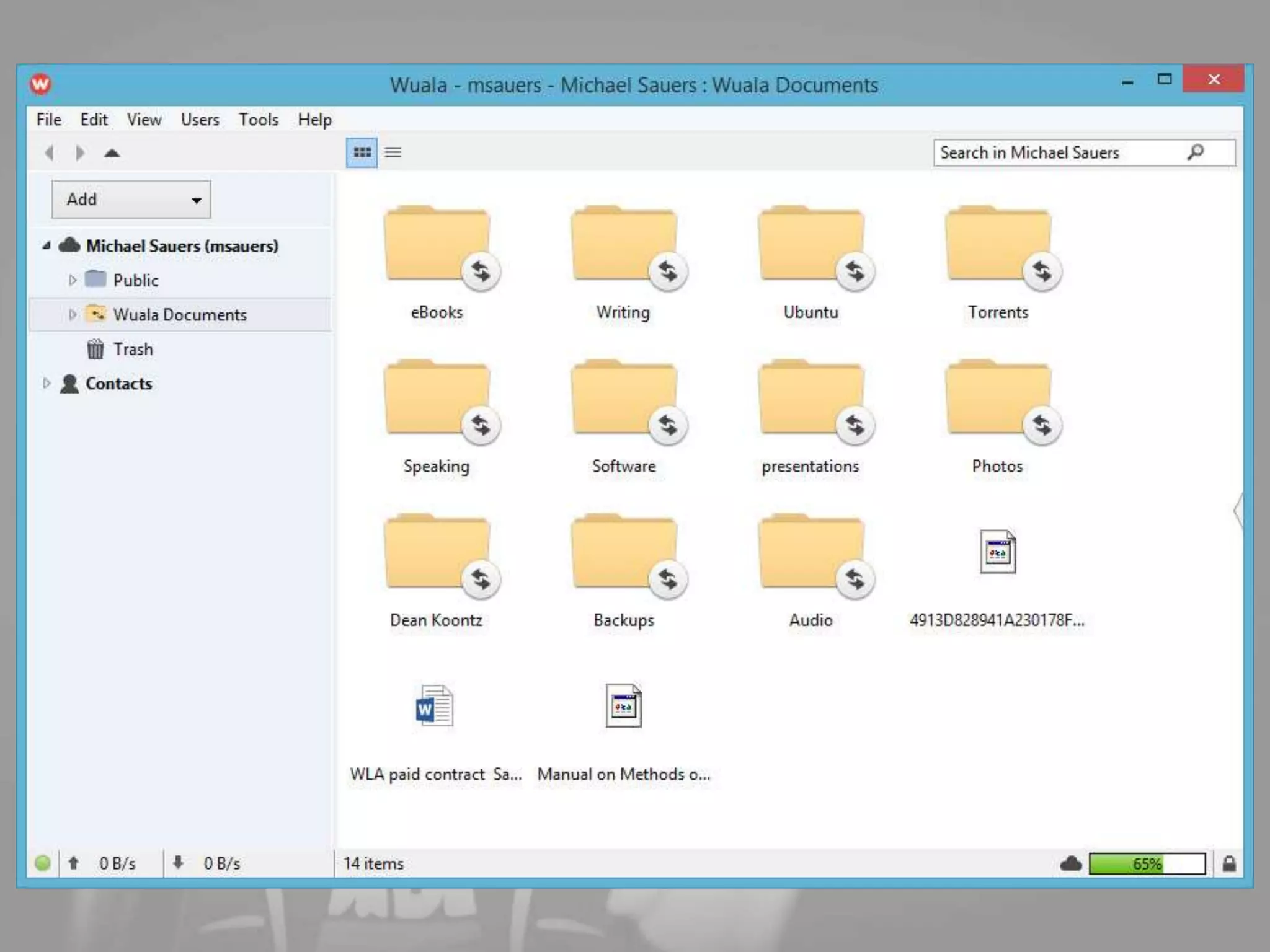Click the search magnifier icon

pos(1196,152)
